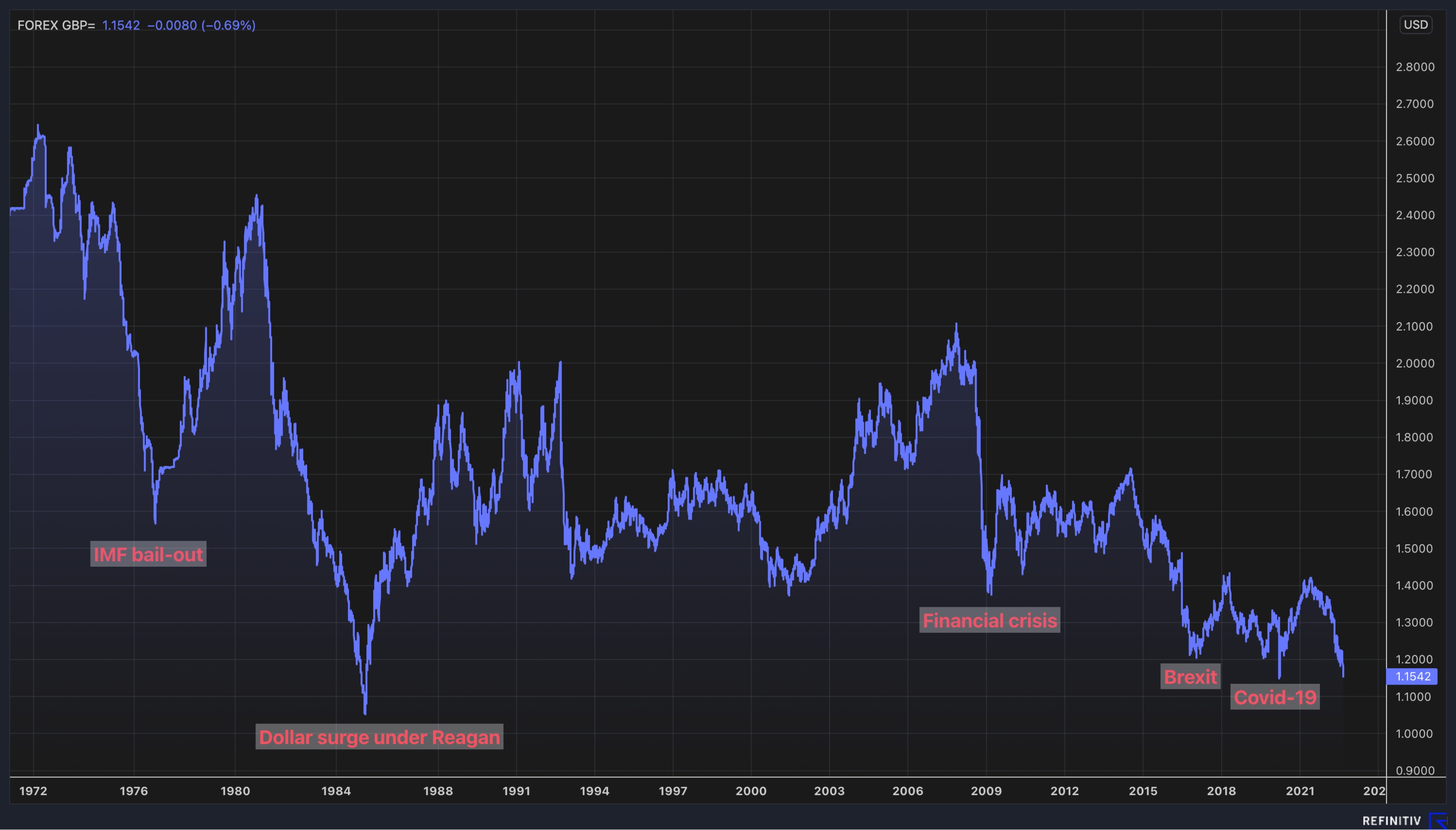Click the 1972 year label on the time axis

pos(34,791)
